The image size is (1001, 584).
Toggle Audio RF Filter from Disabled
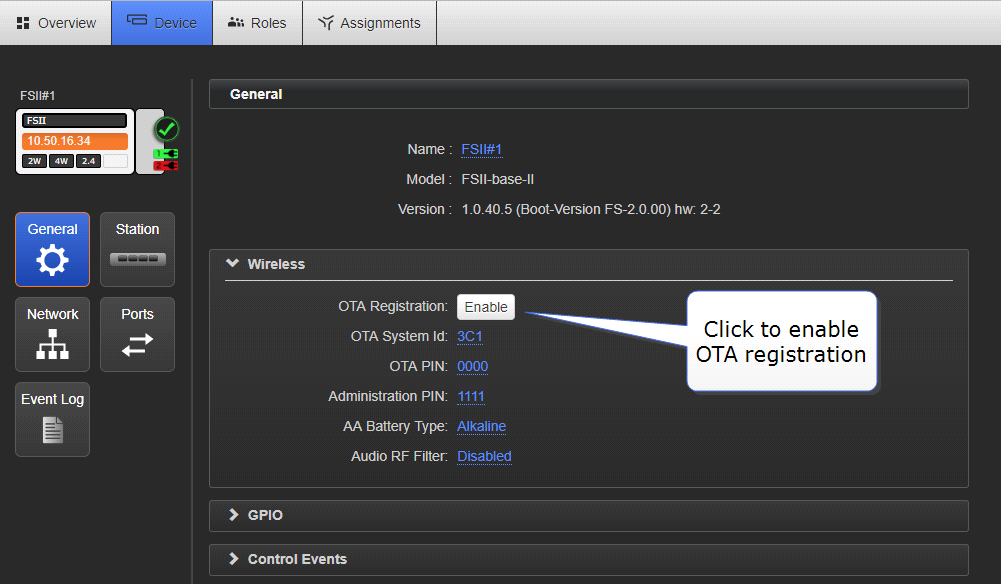point(483,456)
